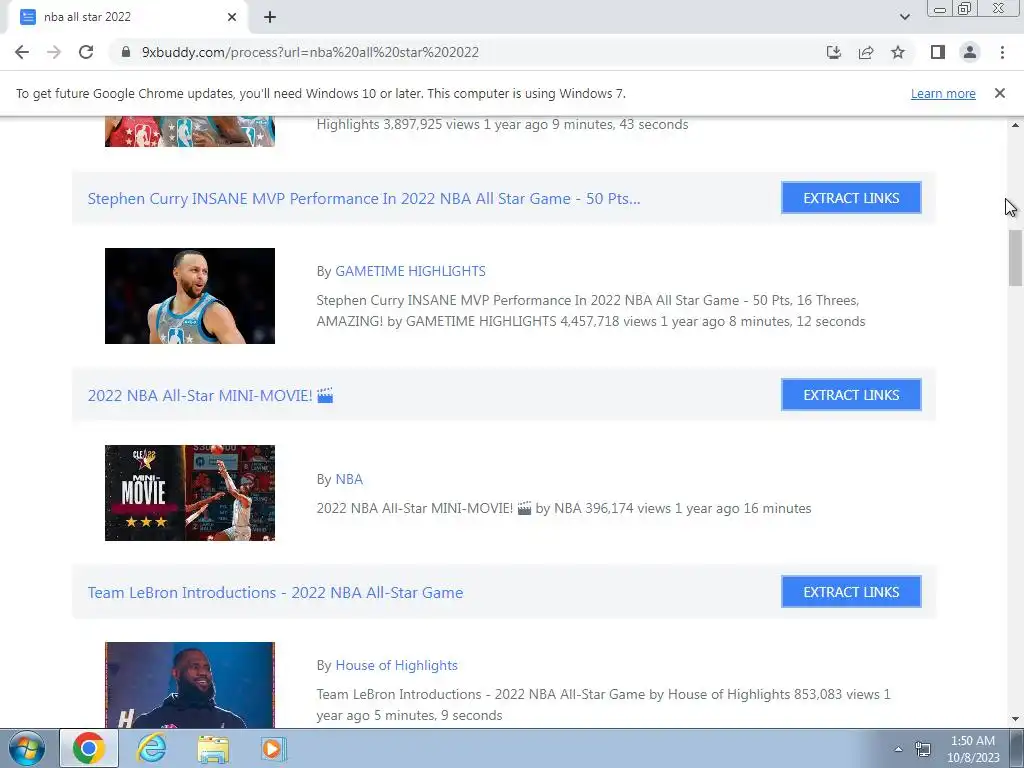The height and width of the screenshot is (768, 1024).
Task: Click the Team LeBron Introductions description text
Action: coord(603,705)
